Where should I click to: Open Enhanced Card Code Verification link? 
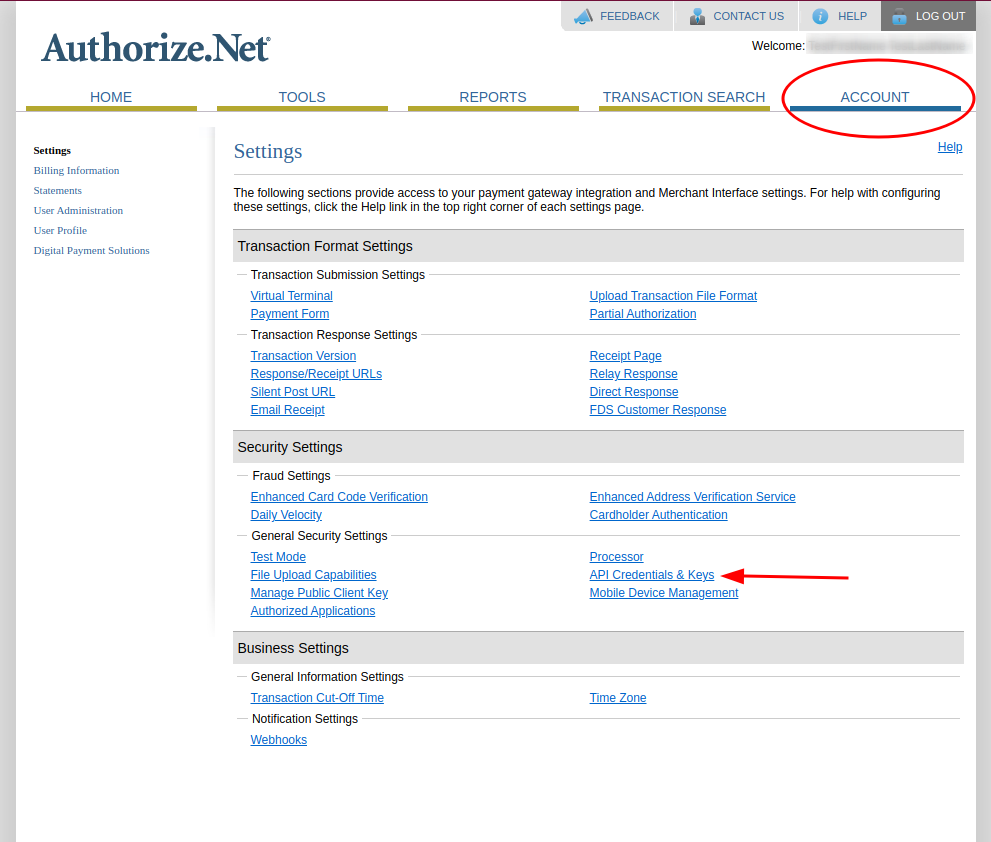click(x=339, y=497)
